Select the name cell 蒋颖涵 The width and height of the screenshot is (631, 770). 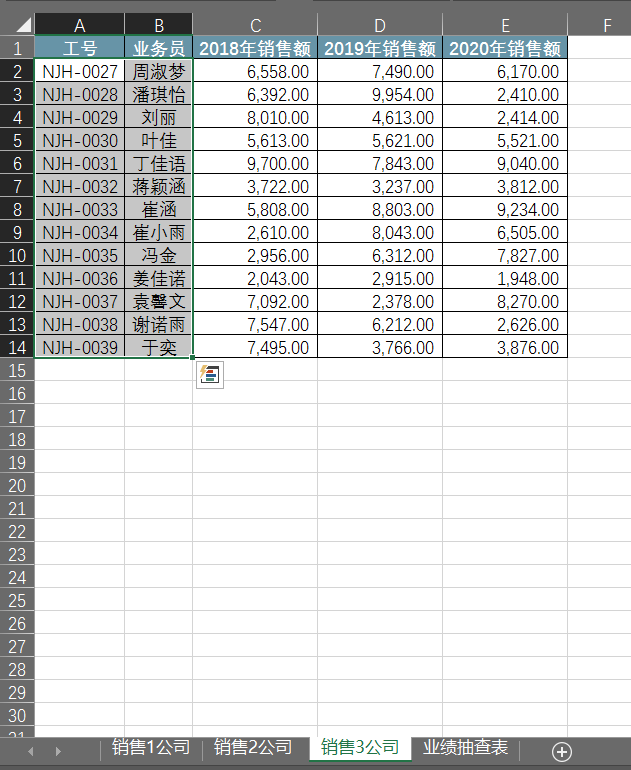point(159,187)
